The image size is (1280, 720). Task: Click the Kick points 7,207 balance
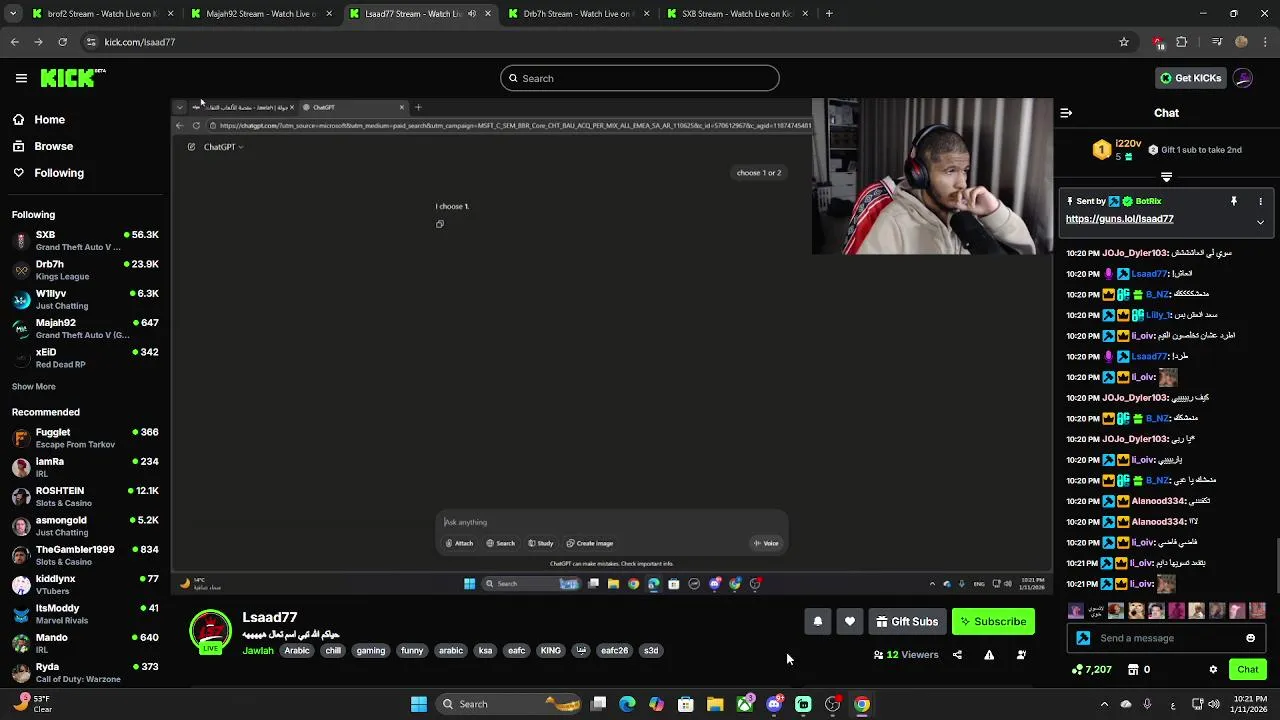click(1091, 669)
